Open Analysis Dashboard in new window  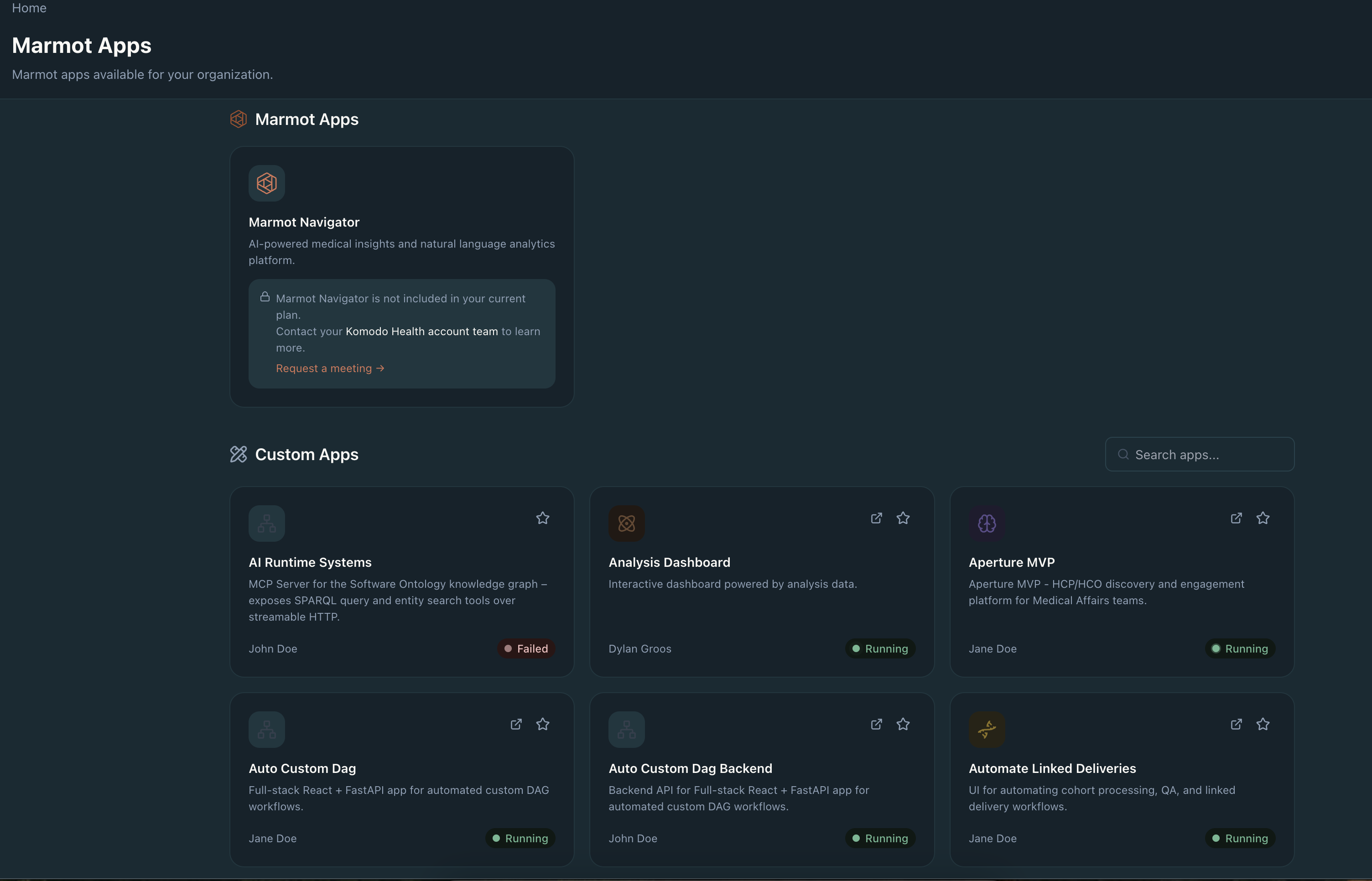[876, 518]
